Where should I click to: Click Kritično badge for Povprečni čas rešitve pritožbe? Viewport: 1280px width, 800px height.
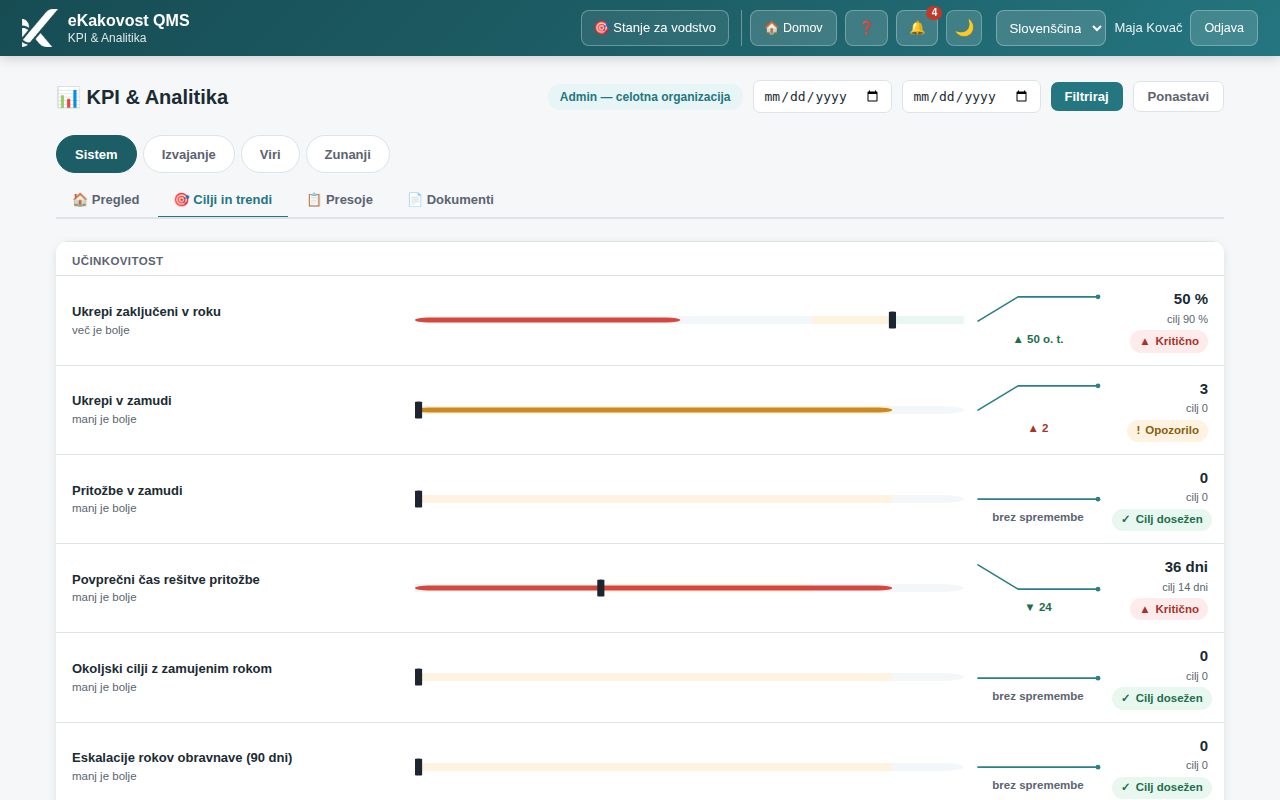[x=1169, y=609]
